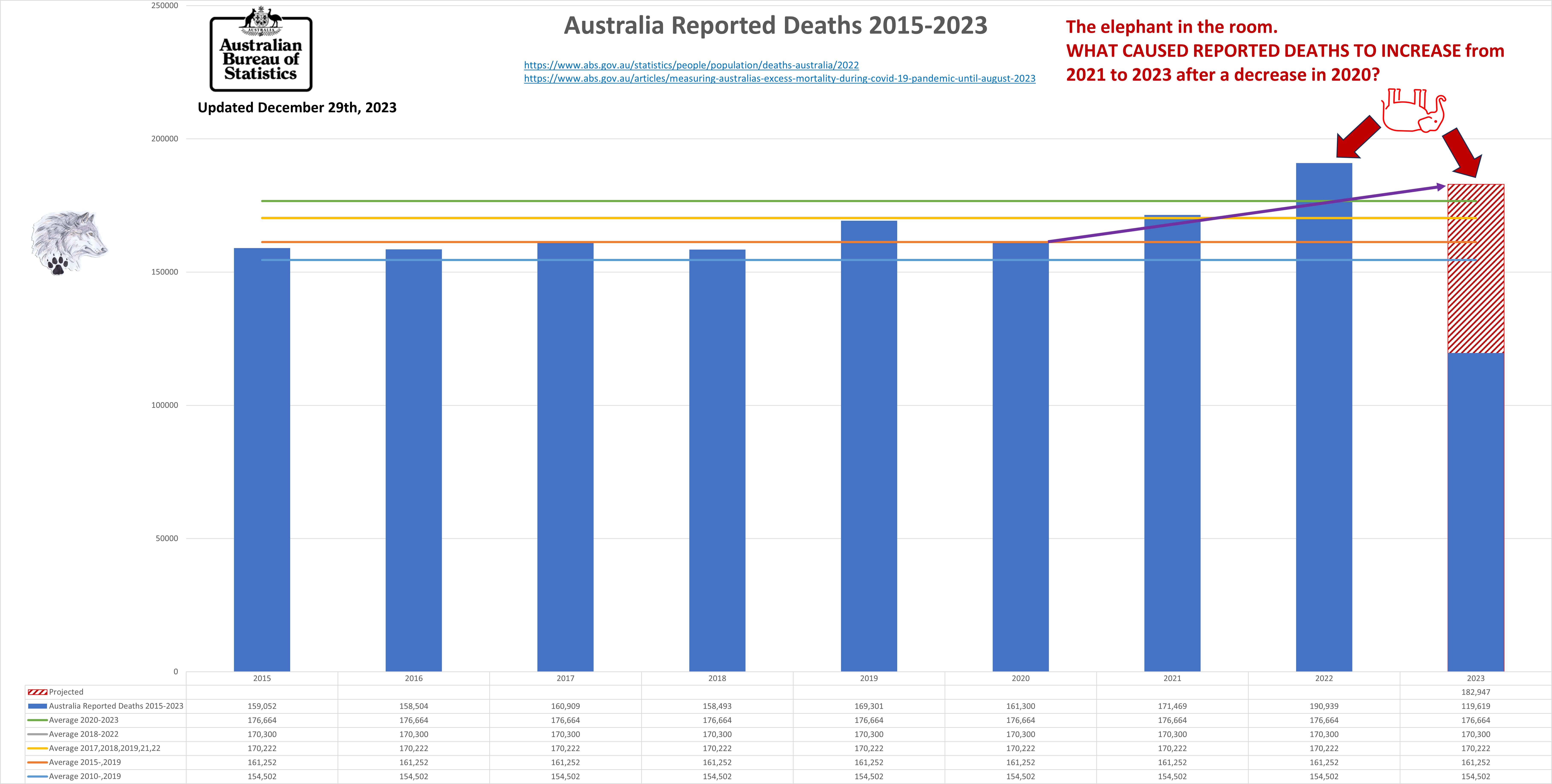Viewport: 1552px width, 784px height.
Task: Click the 2023 column header in the table
Action: click(x=1476, y=678)
